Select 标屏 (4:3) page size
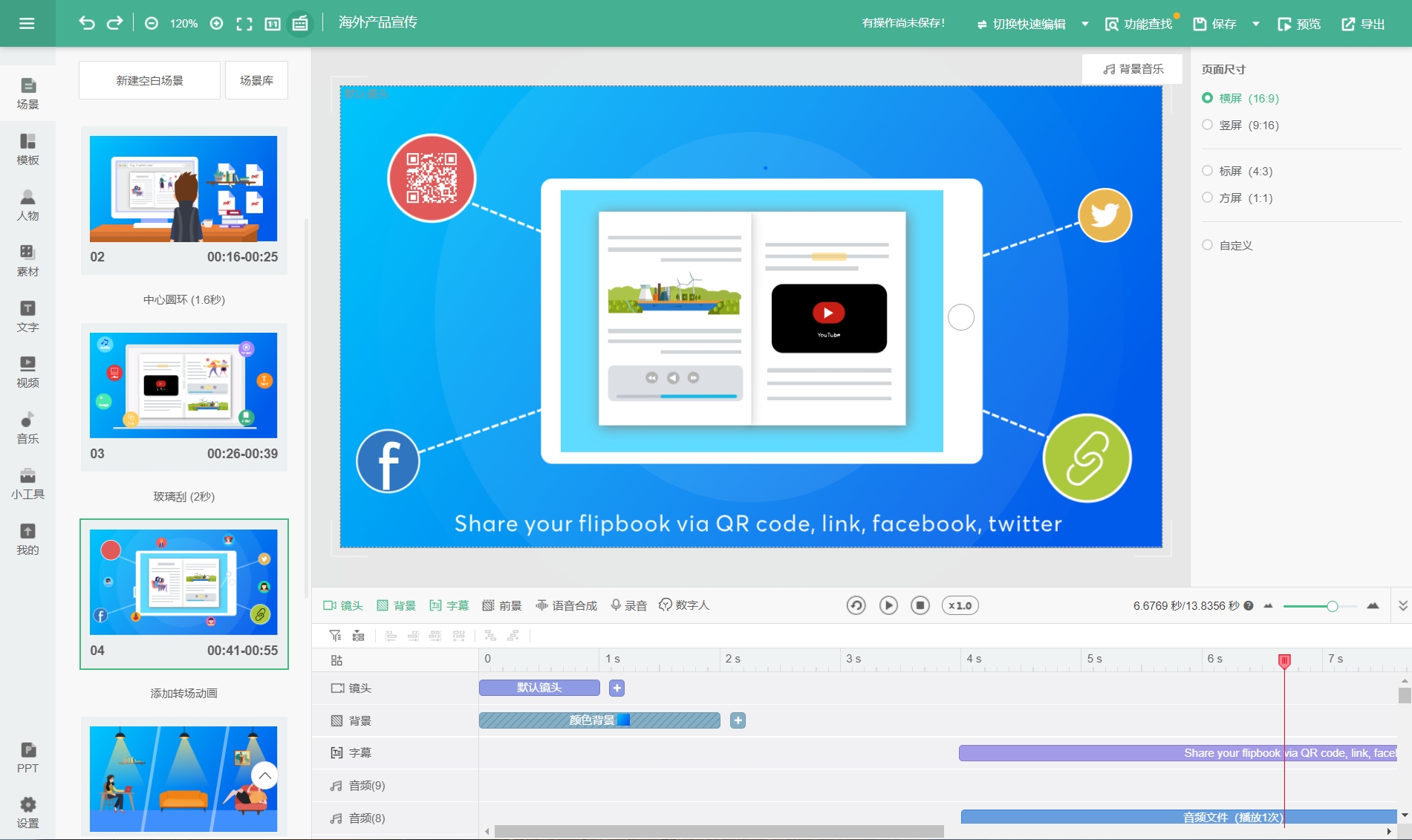The width and height of the screenshot is (1412, 840). (1237, 171)
